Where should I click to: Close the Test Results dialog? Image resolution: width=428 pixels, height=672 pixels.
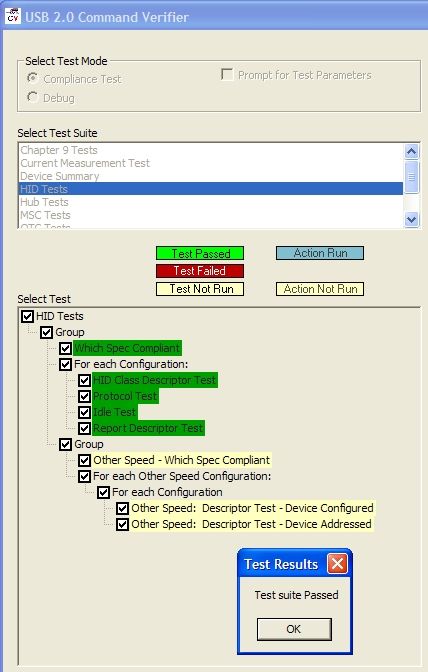click(x=337, y=564)
